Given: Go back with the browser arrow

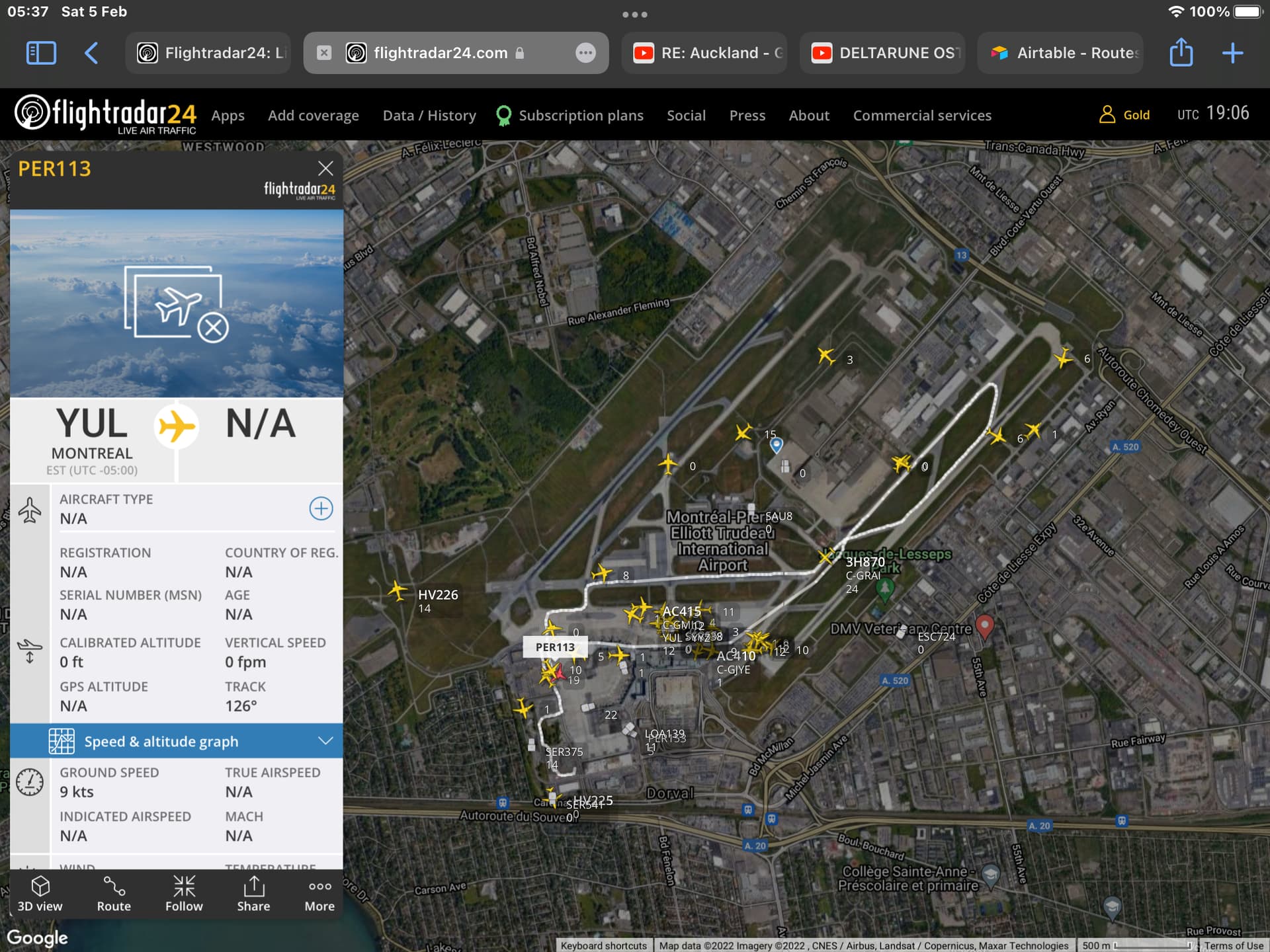Looking at the screenshot, I should (92, 53).
